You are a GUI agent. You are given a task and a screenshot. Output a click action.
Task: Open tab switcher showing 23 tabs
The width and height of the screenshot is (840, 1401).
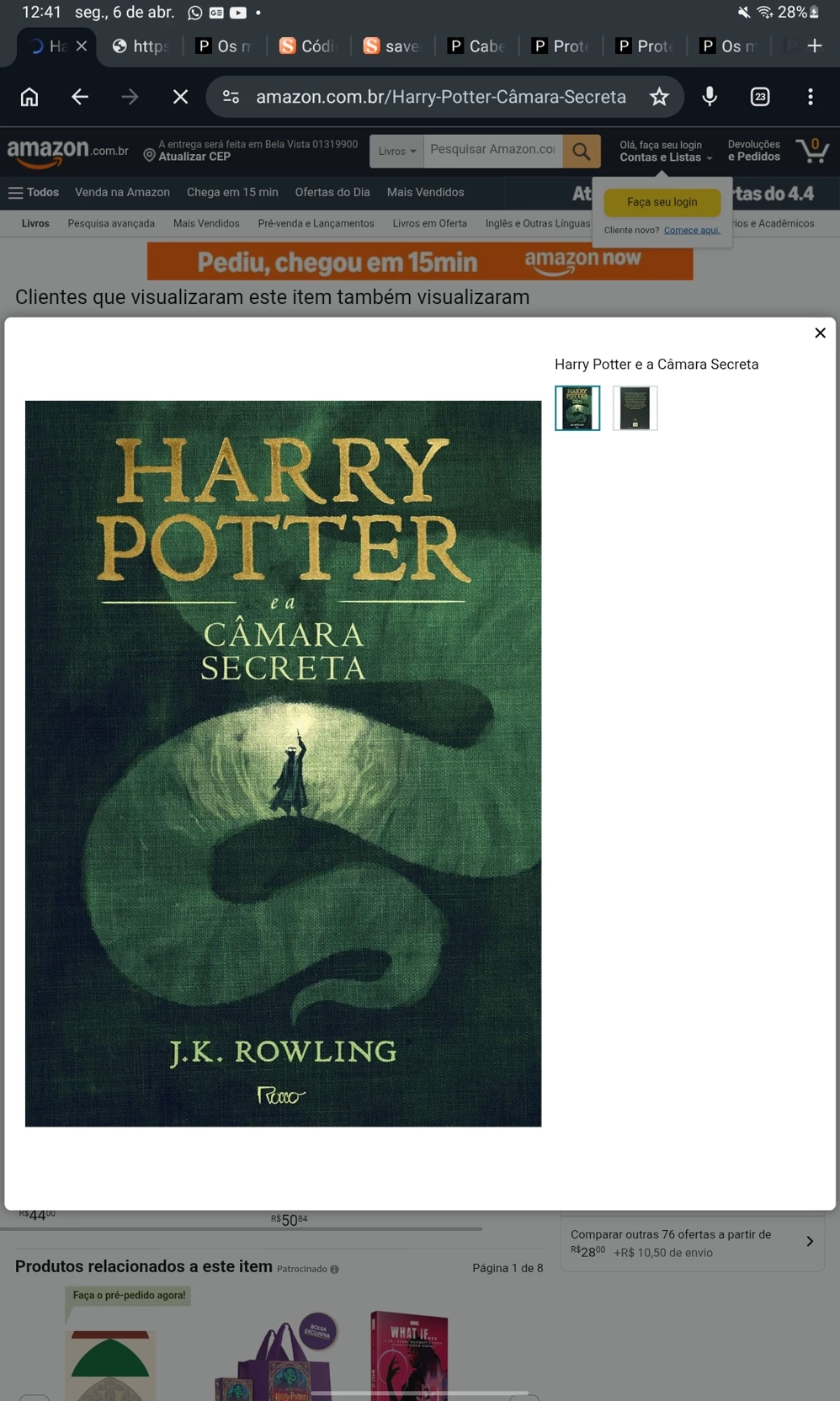pyautogui.click(x=760, y=97)
